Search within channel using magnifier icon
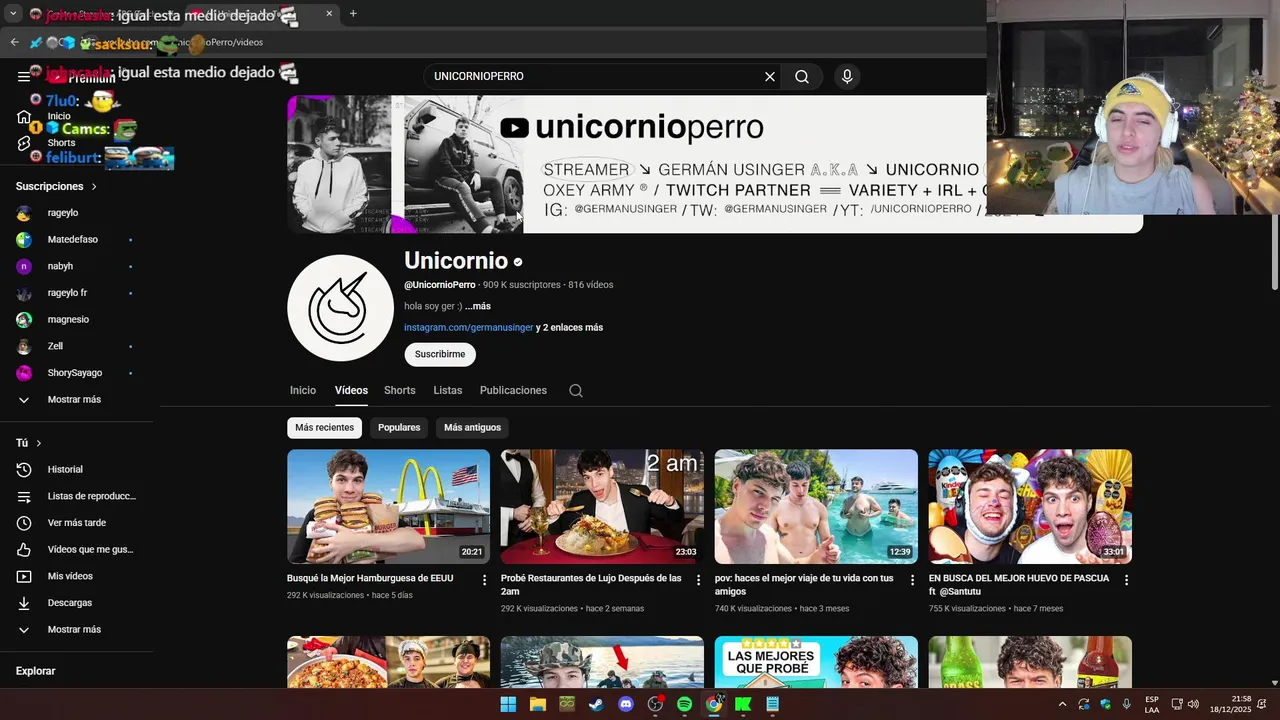The image size is (1280, 720). (576, 391)
